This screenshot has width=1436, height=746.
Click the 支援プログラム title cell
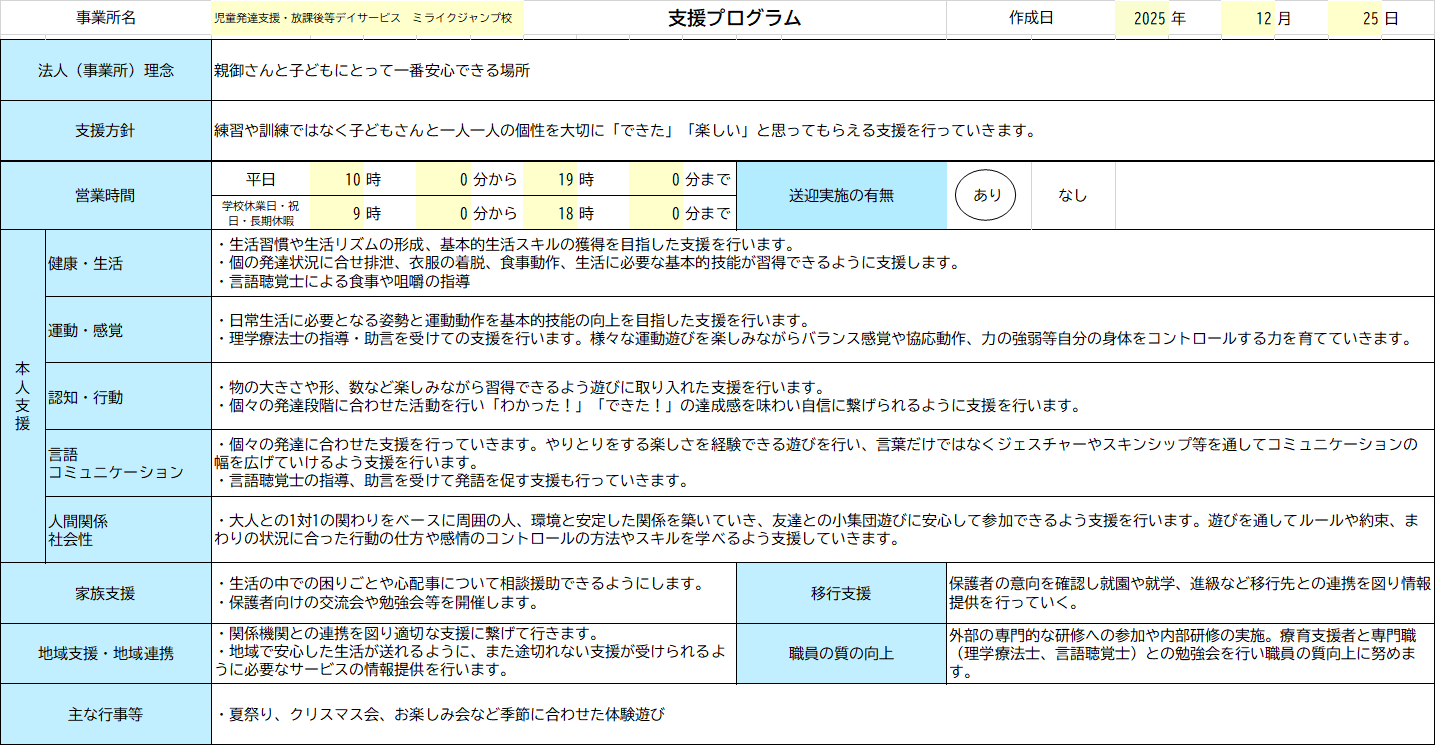tap(734, 19)
